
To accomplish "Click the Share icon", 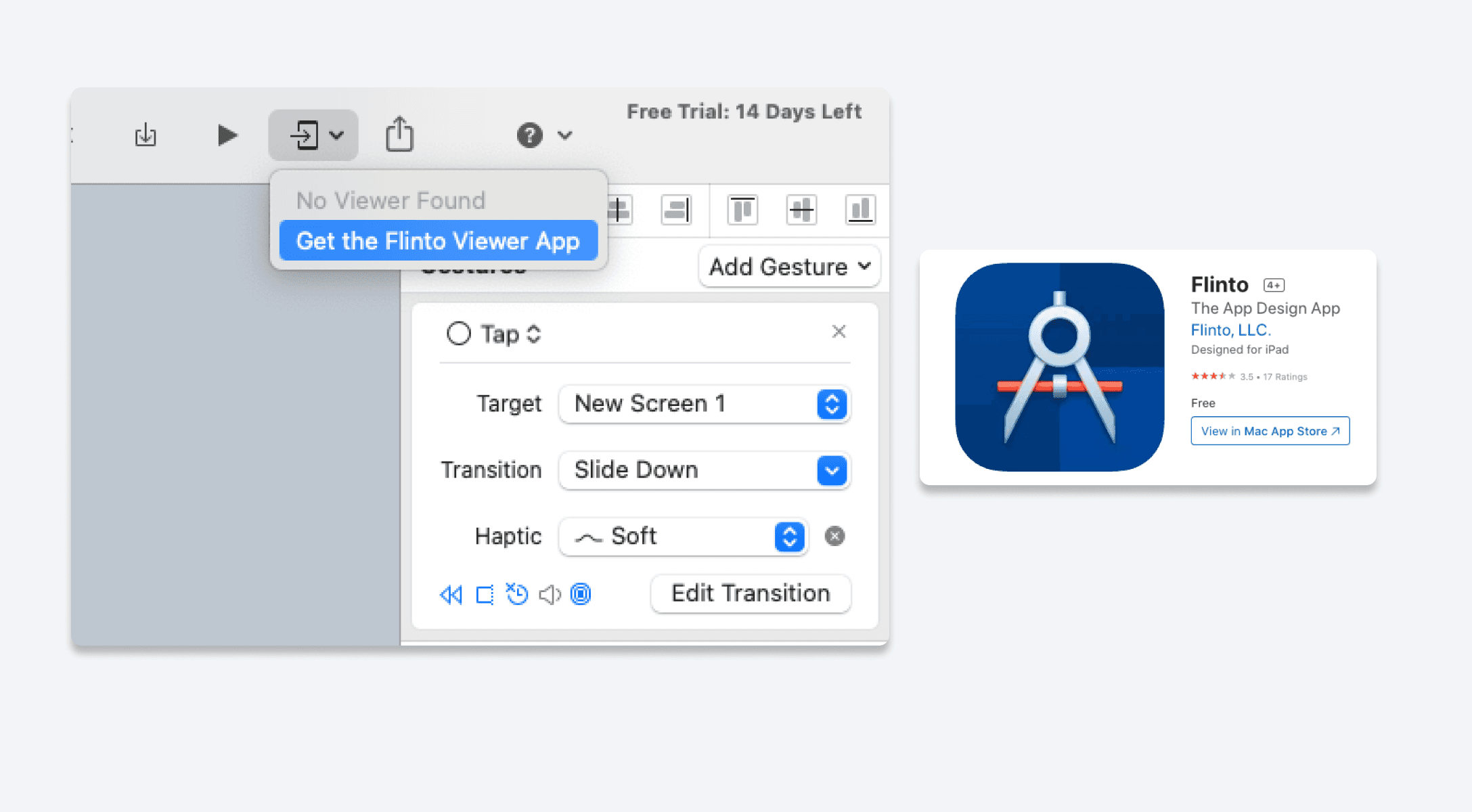I will [x=399, y=134].
